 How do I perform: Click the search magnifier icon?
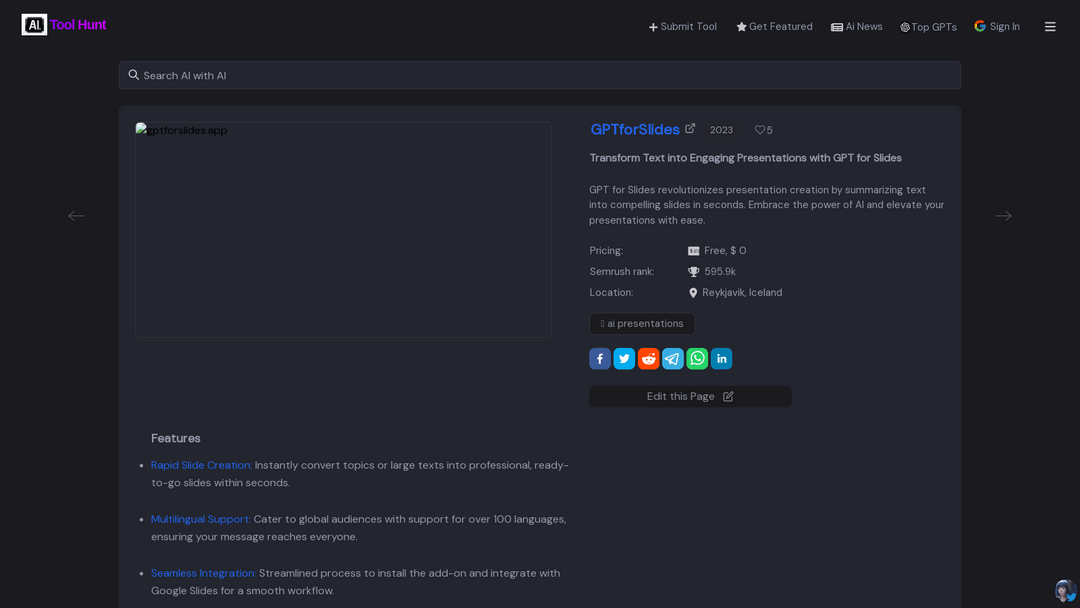tap(134, 74)
